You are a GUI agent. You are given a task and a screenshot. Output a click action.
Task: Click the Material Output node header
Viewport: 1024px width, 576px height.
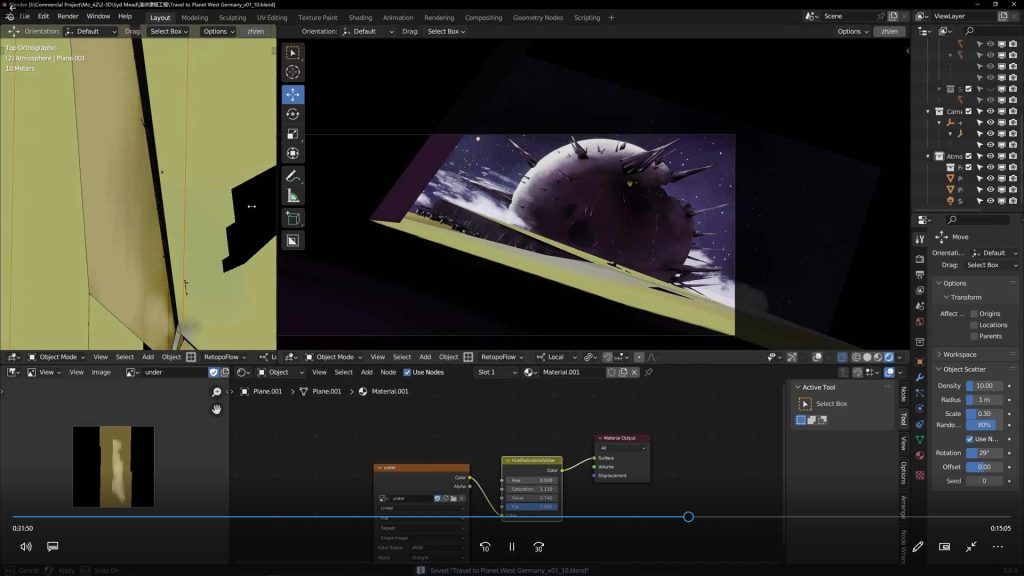coord(623,438)
